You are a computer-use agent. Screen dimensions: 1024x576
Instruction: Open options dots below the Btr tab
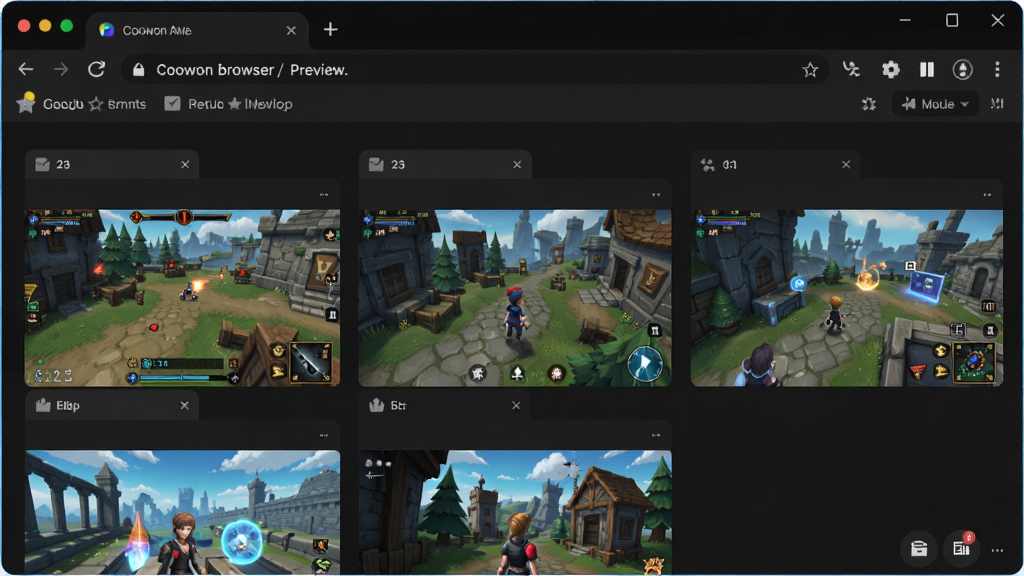656,436
